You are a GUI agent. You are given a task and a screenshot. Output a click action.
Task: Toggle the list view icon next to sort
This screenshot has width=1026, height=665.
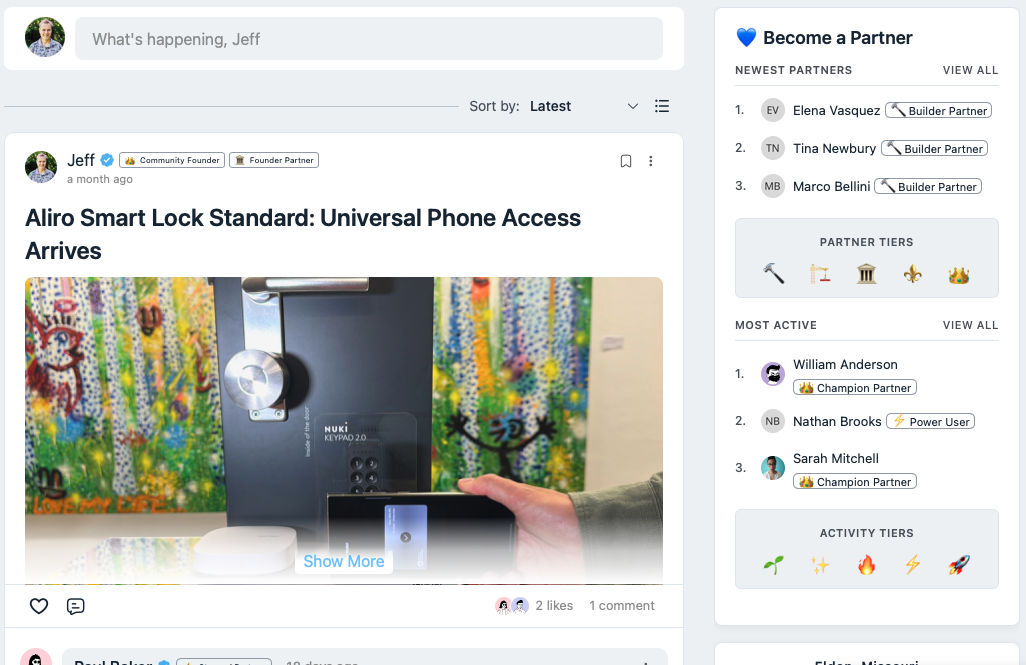(x=662, y=106)
